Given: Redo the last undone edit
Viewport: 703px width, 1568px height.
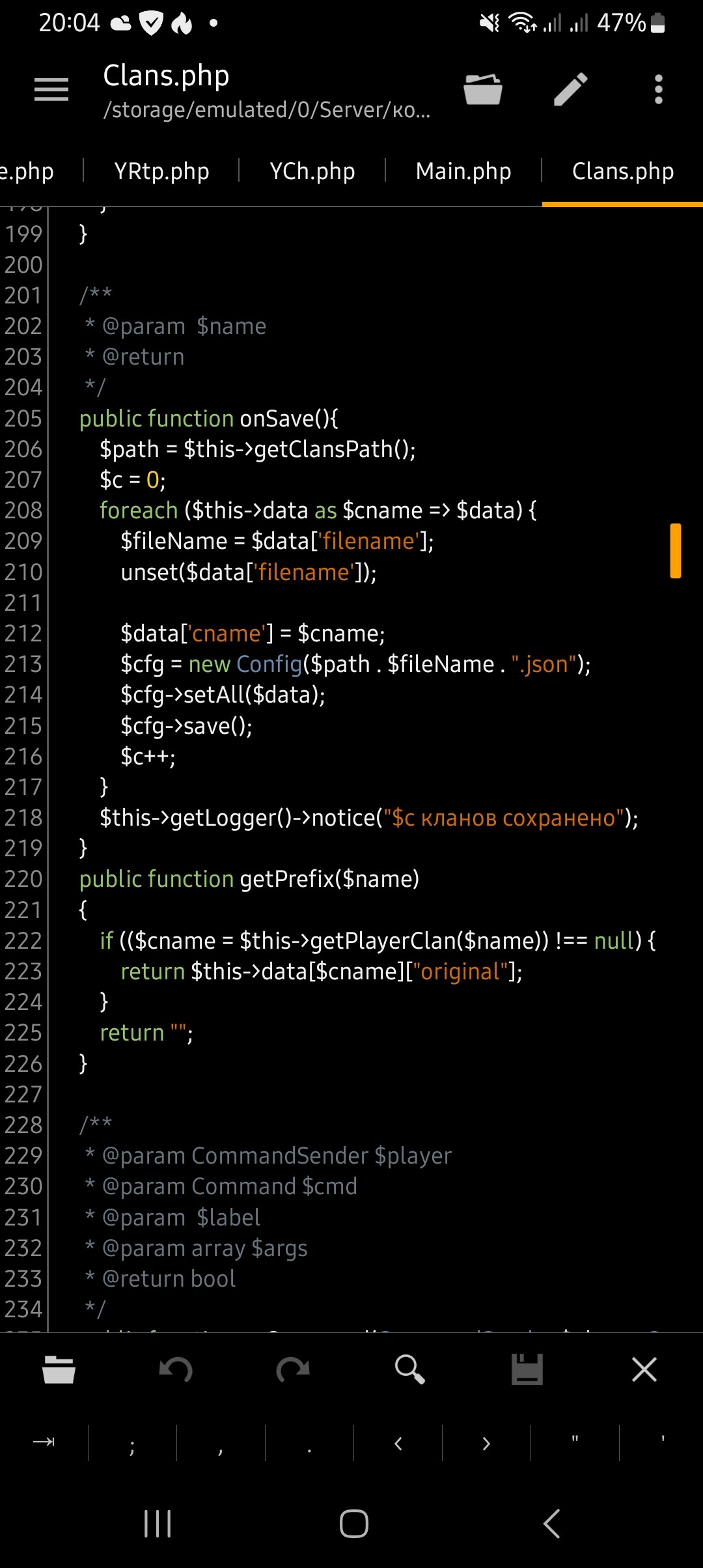Looking at the screenshot, I should click(293, 1369).
